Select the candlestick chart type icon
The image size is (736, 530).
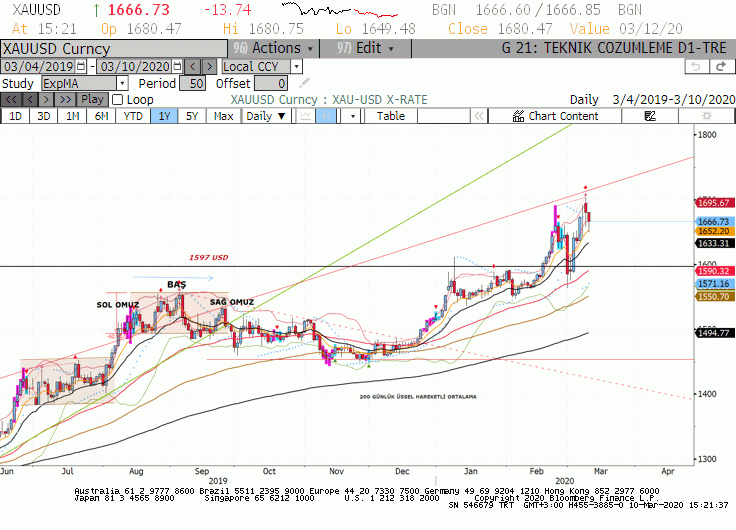[326, 116]
